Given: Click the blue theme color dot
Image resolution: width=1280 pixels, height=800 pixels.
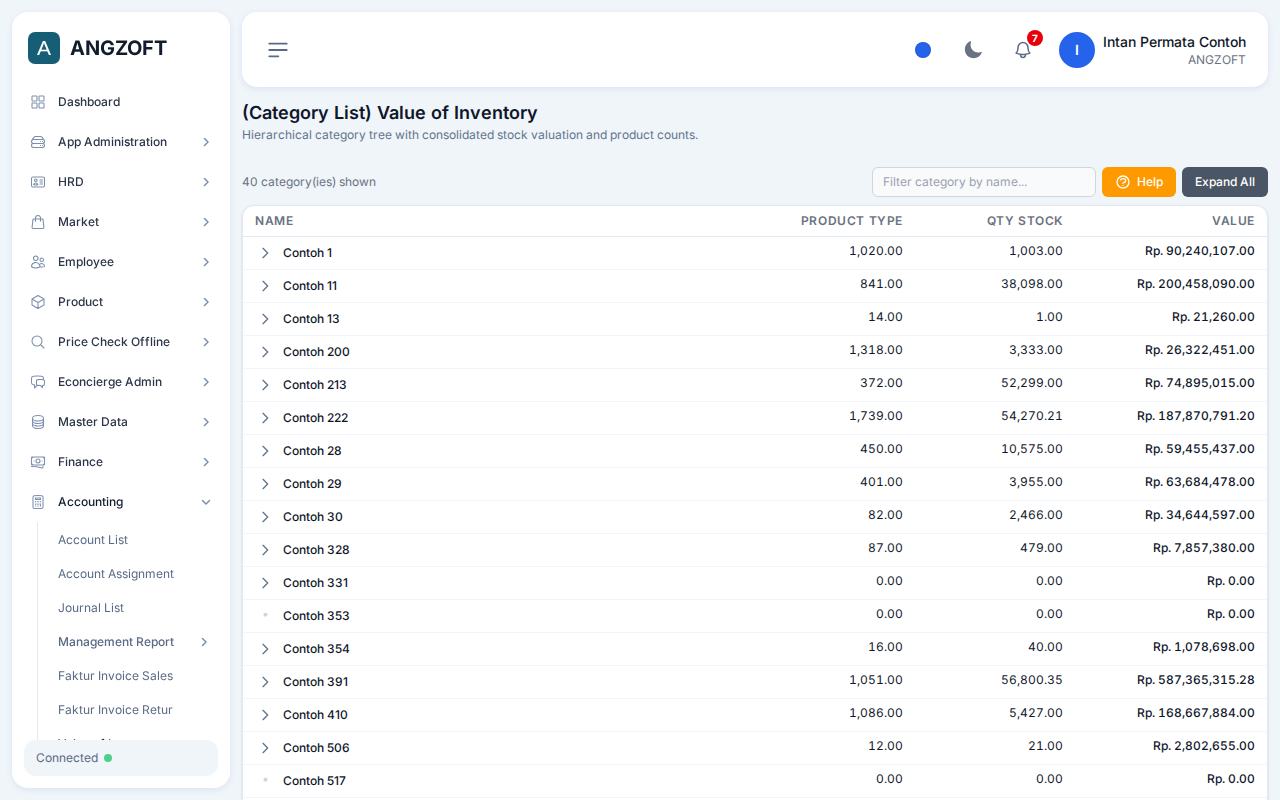Looking at the screenshot, I should pos(923,50).
